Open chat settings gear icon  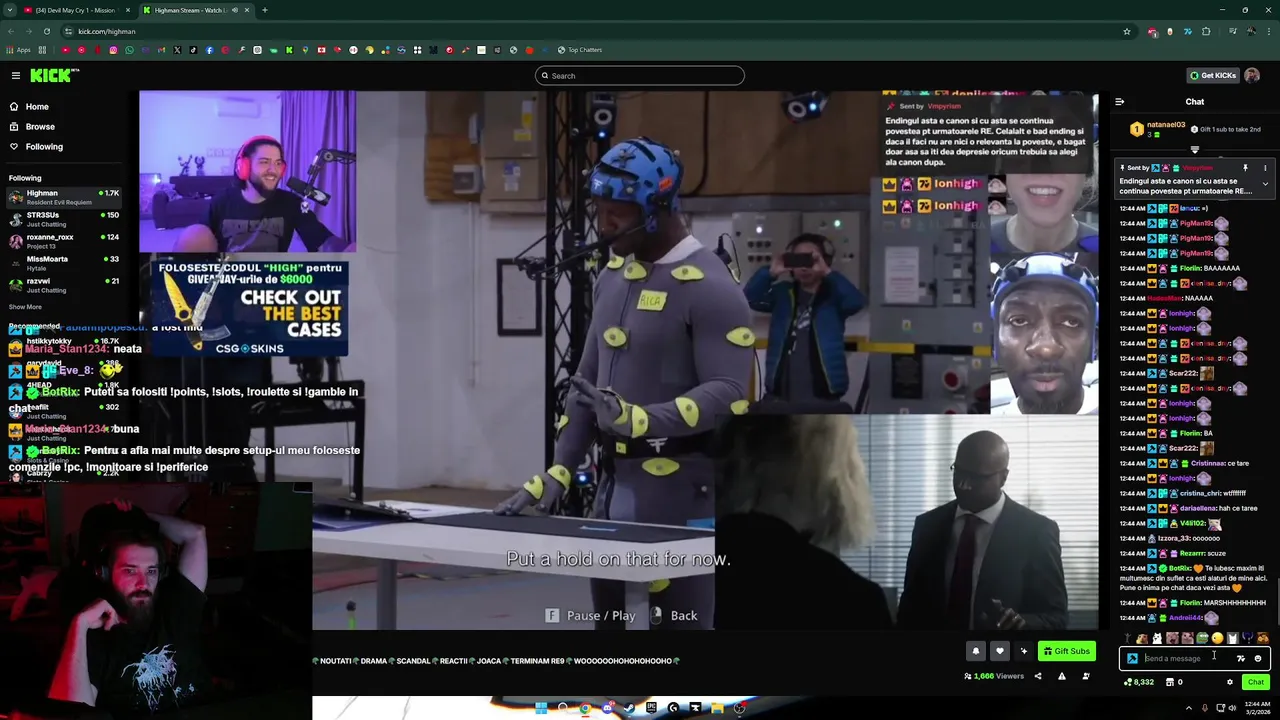tap(1230, 682)
